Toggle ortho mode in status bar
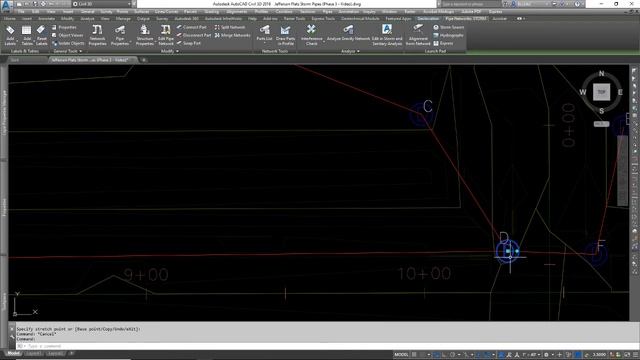The image size is (640, 360). click(x=444, y=355)
